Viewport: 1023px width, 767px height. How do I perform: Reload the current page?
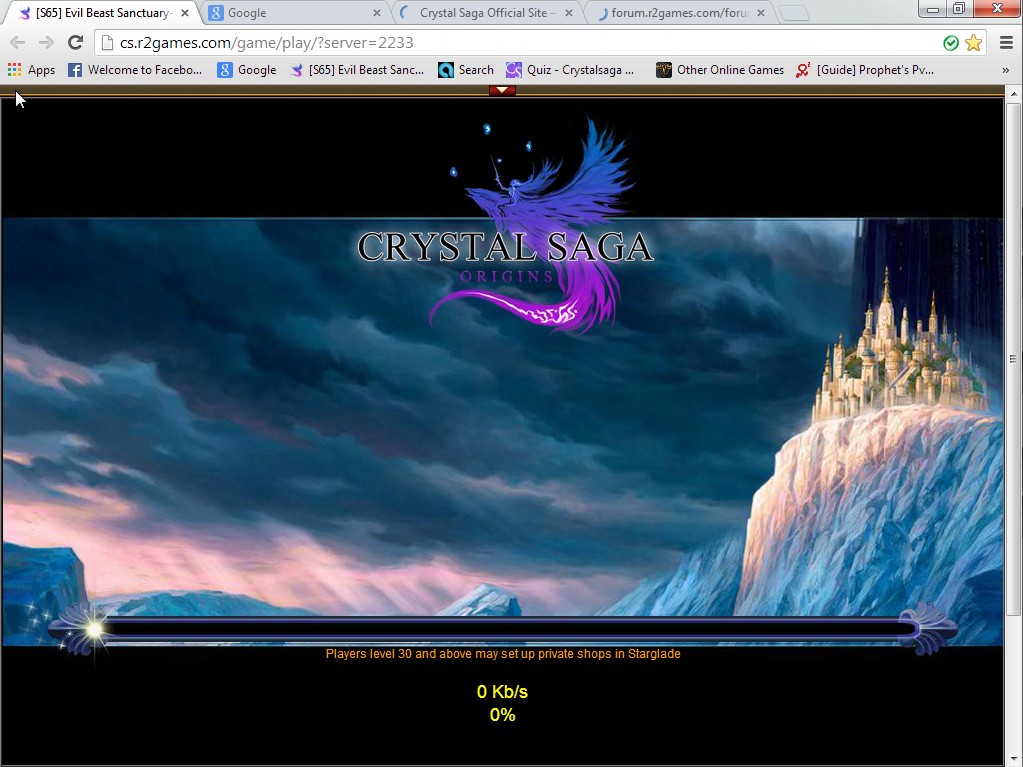click(x=75, y=42)
